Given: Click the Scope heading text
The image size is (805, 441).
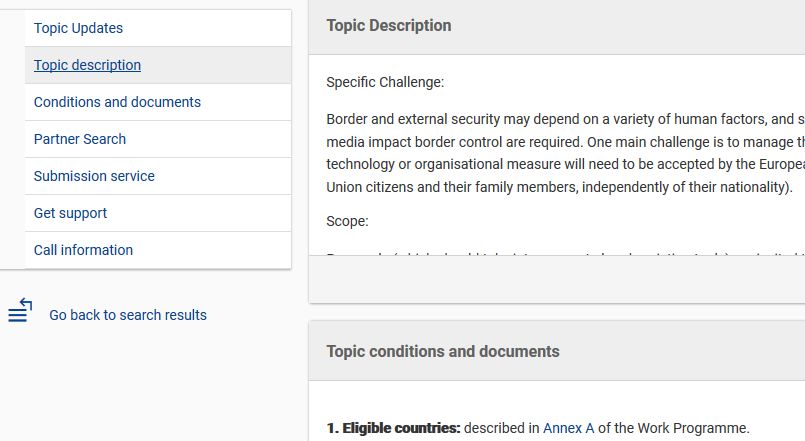Looking at the screenshot, I should (x=347, y=221).
